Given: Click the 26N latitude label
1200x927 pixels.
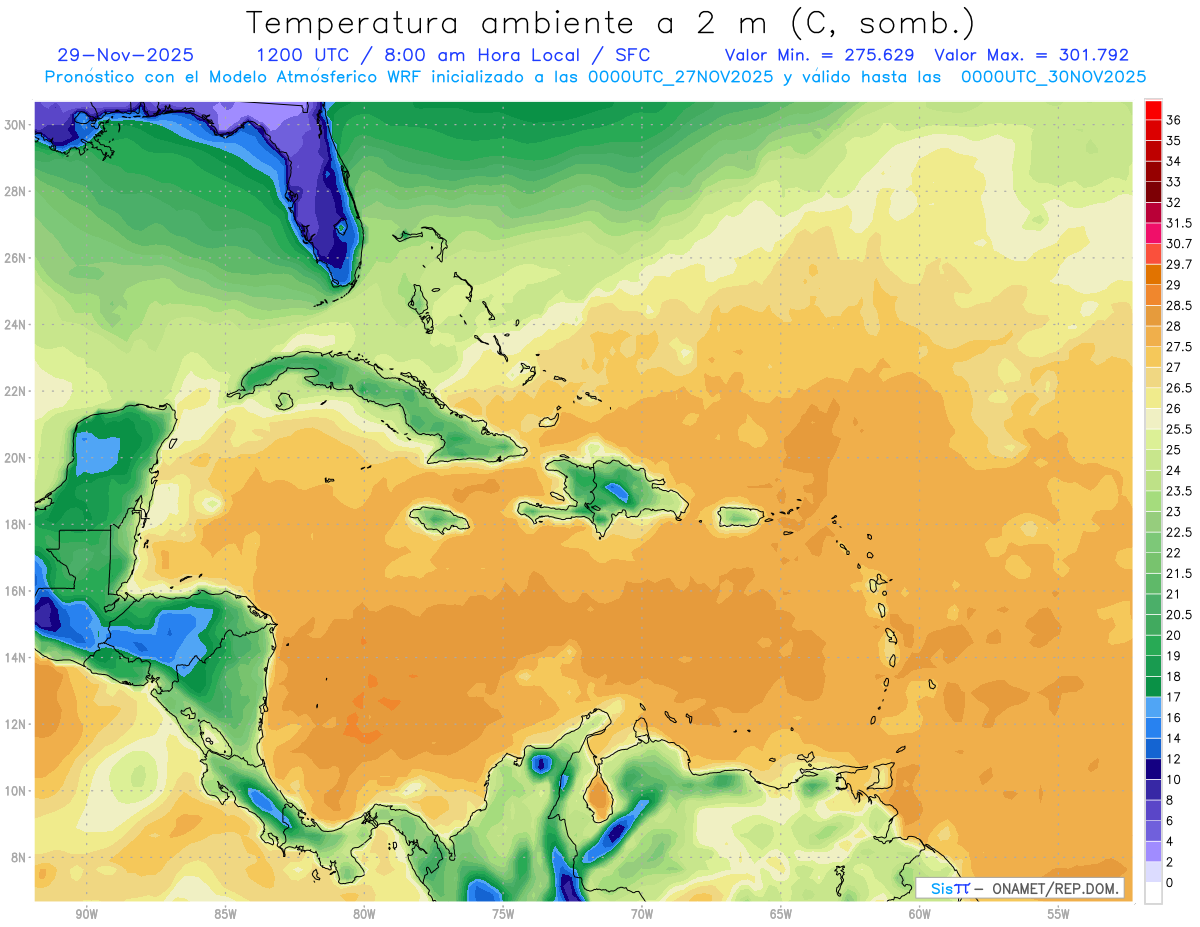Looking at the screenshot, I should pyautogui.click(x=17, y=258).
